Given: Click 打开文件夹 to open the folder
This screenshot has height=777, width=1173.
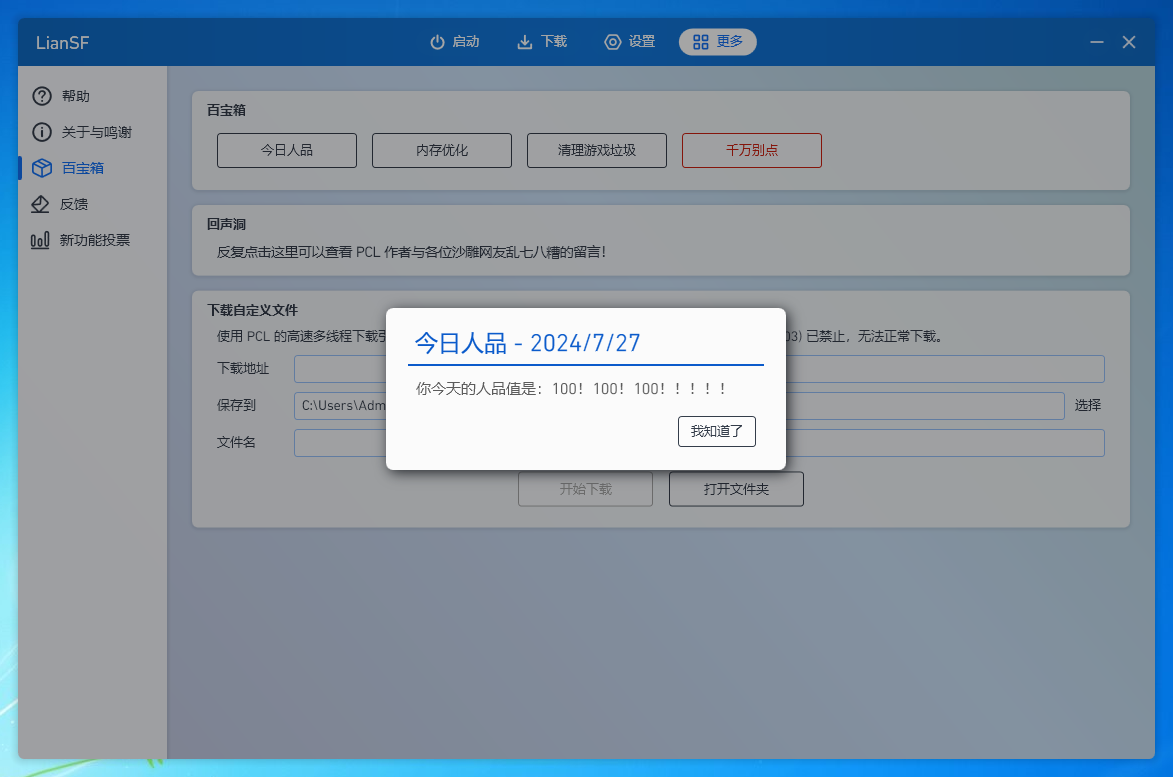Looking at the screenshot, I should 736,489.
